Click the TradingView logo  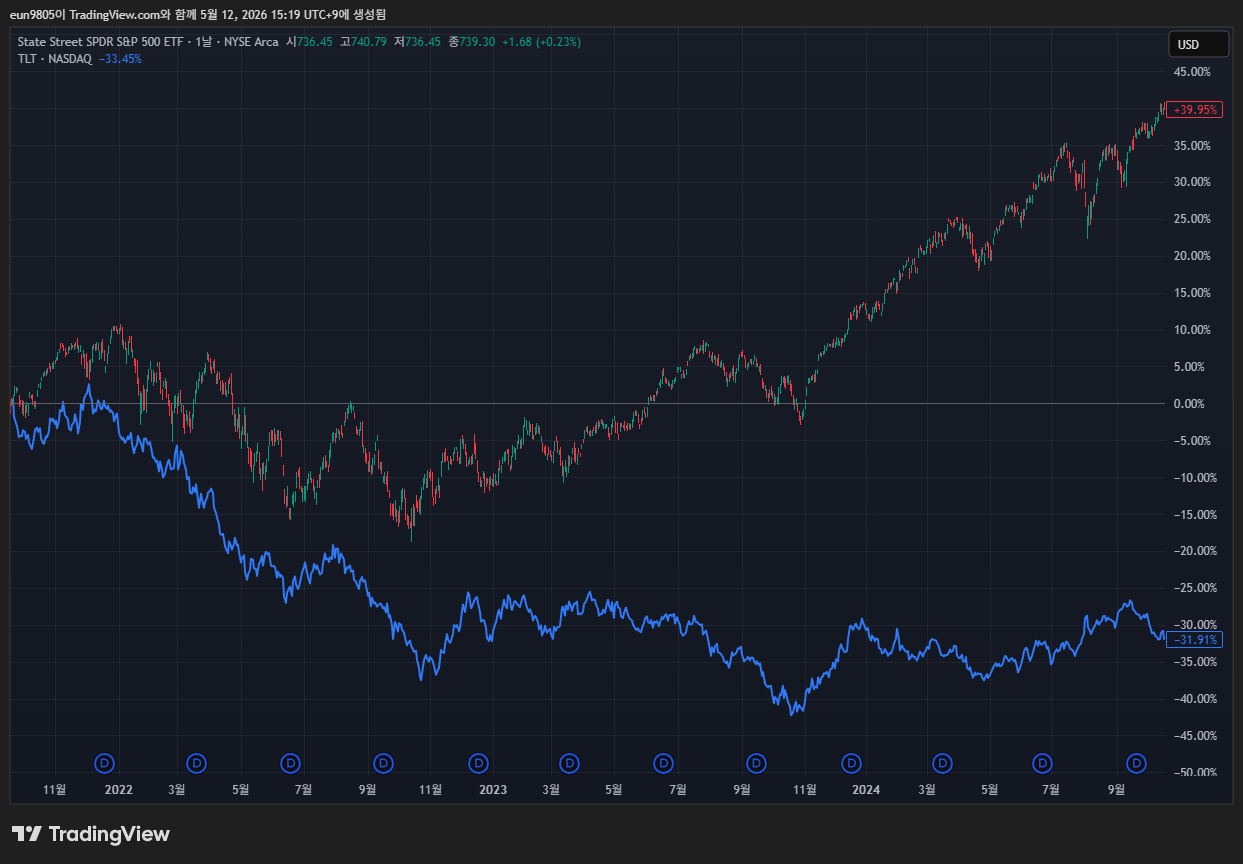tap(91, 834)
